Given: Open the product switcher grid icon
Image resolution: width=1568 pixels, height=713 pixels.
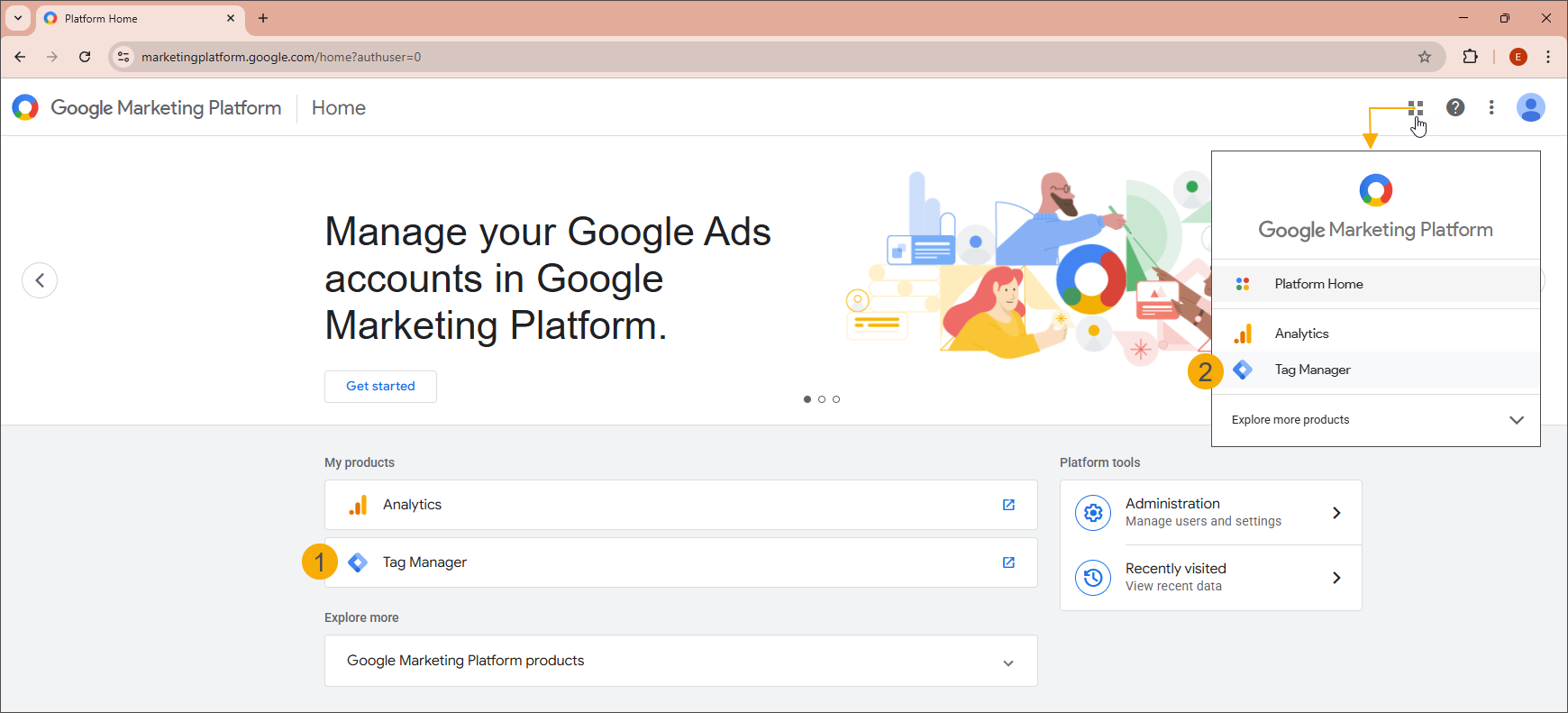Looking at the screenshot, I should 1415,107.
